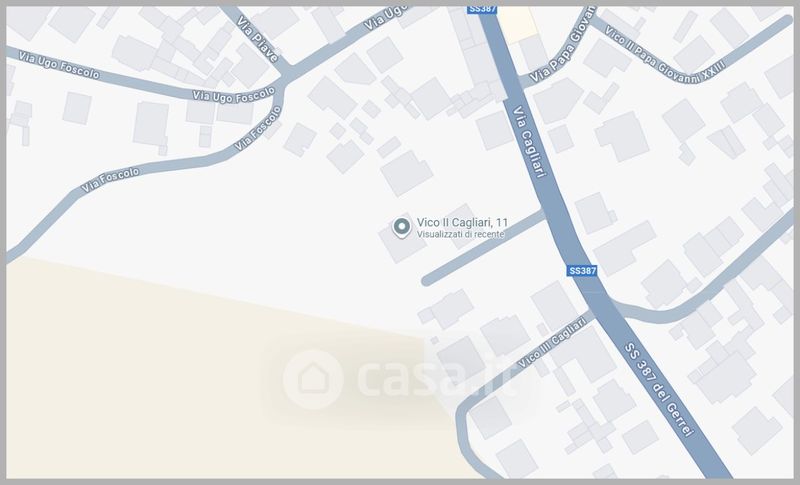The width and height of the screenshot is (800, 485).
Task: Click the Visualizzati di recente text
Action: pyautogui.click(x=460, y=234)
